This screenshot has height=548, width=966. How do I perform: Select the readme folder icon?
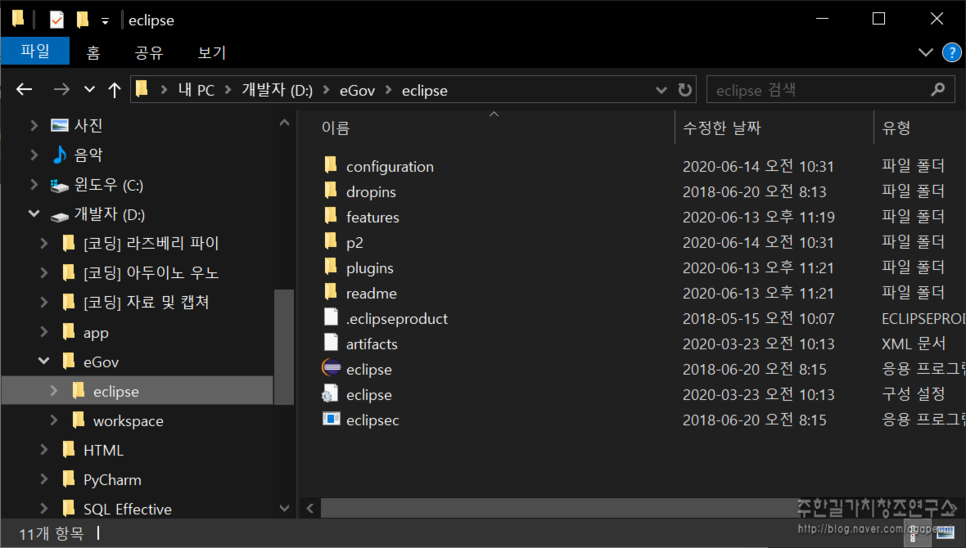point(331,291)
